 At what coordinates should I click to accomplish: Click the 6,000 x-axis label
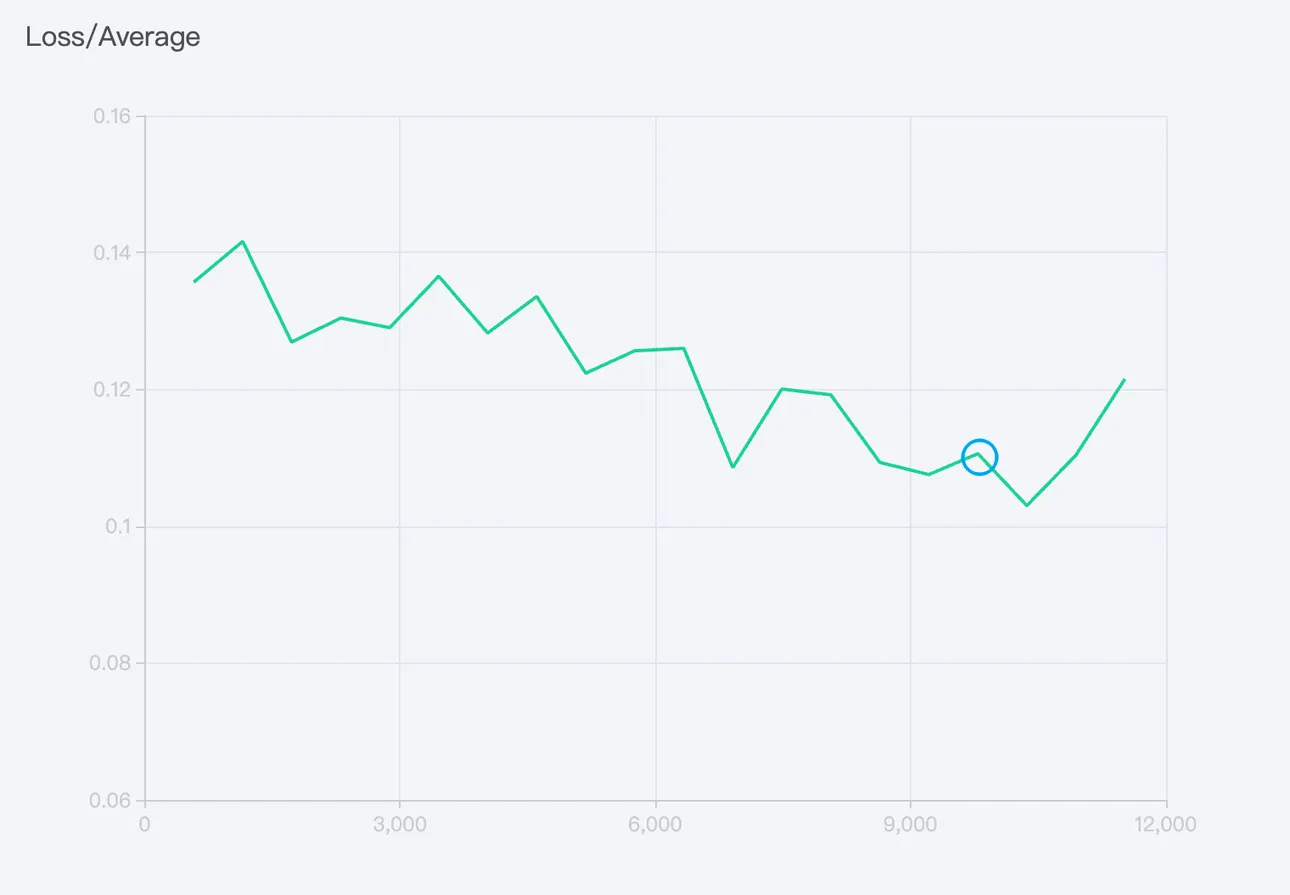(655, 825)
